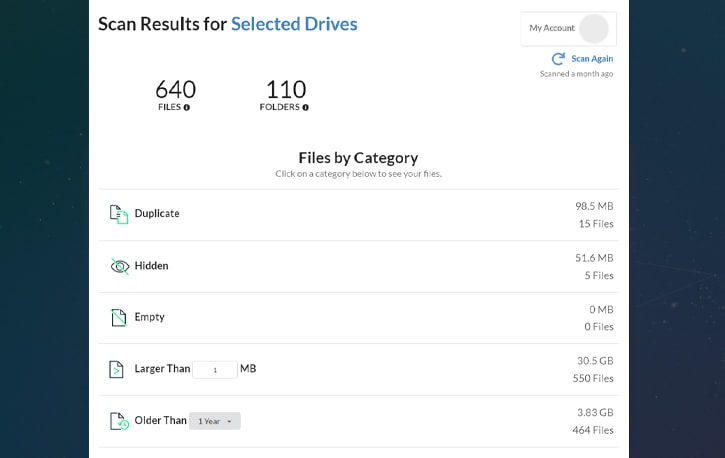Image resolution: width=725 pixels, height=458 pixels.
Task: Click the Older Than category label
Action: click(160, 421)
